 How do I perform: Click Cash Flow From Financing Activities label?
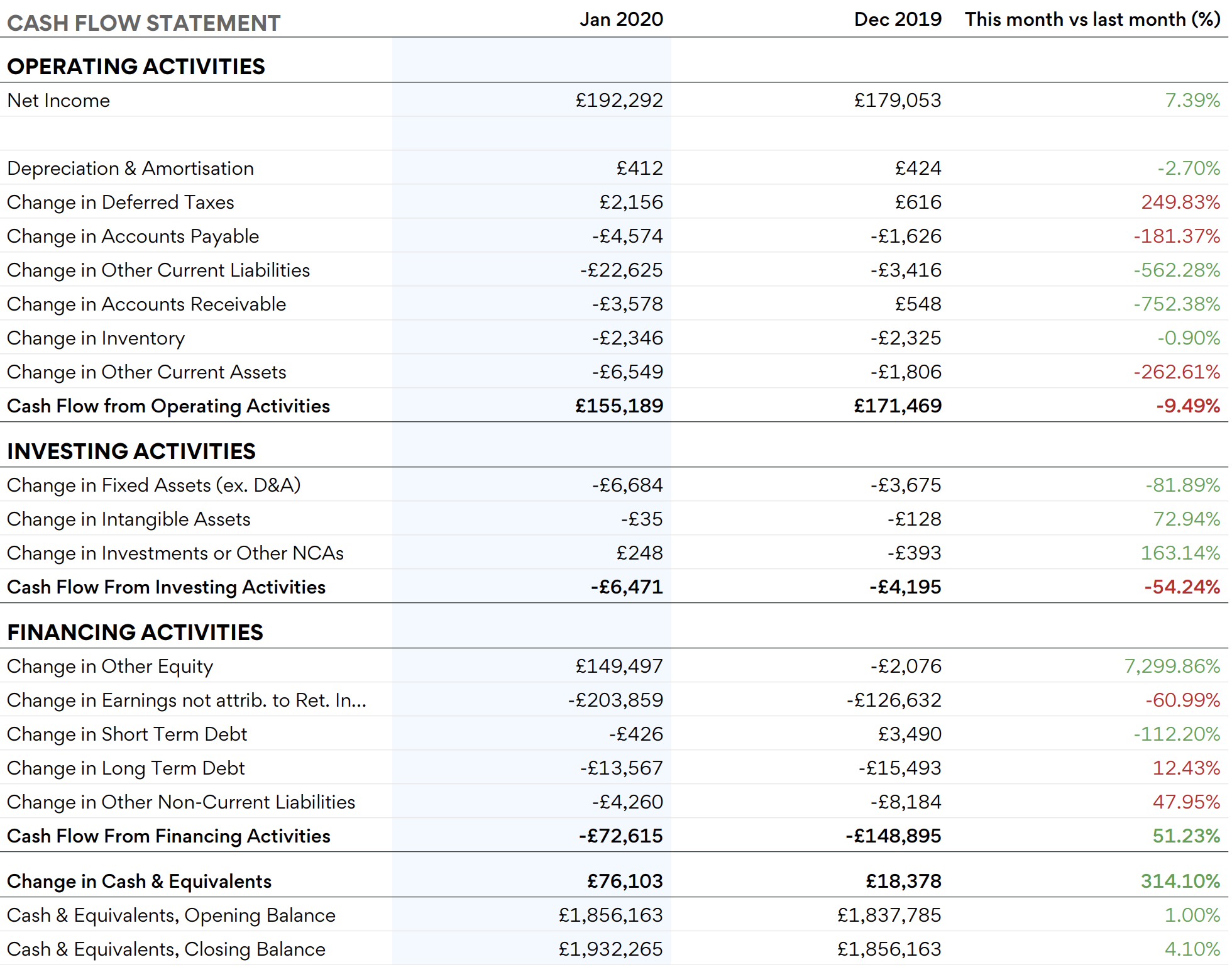click(168, 836)
